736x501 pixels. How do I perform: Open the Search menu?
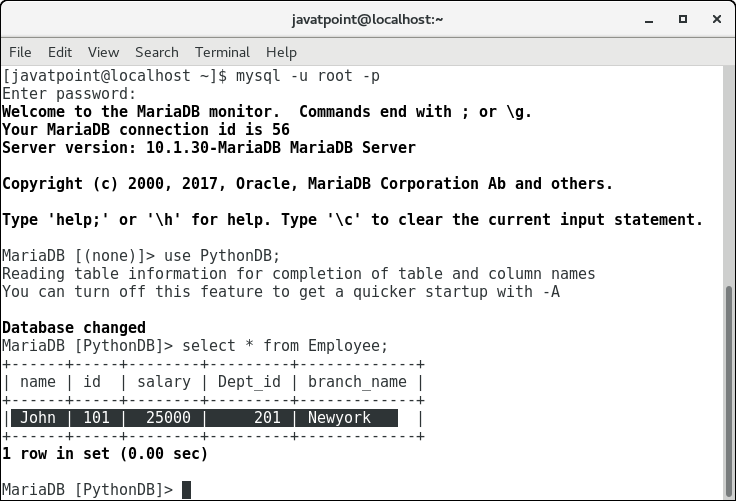click(157, 52)
